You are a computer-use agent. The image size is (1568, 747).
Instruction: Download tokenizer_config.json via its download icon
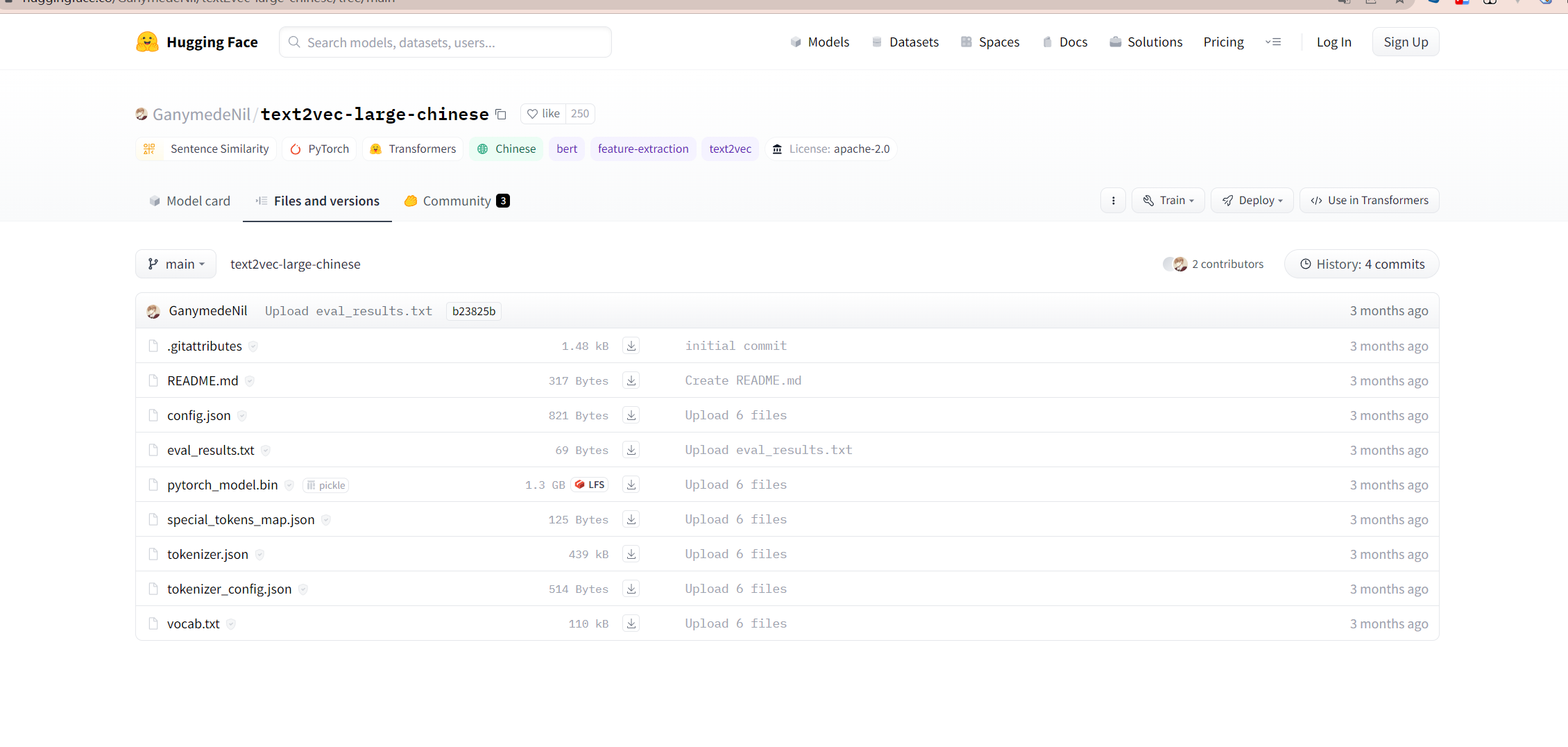tap(631, 589)
